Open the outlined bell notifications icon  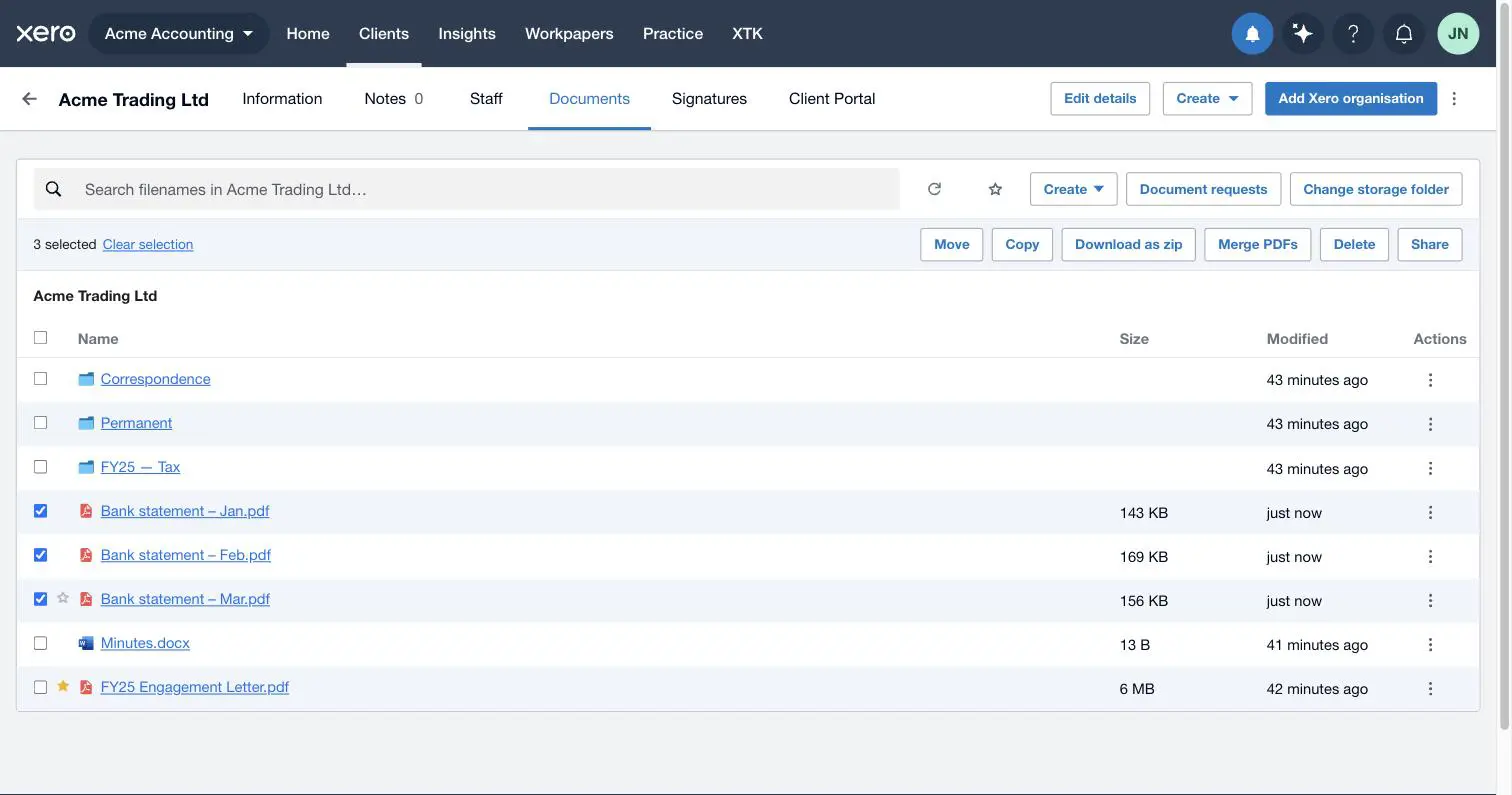1404,34
